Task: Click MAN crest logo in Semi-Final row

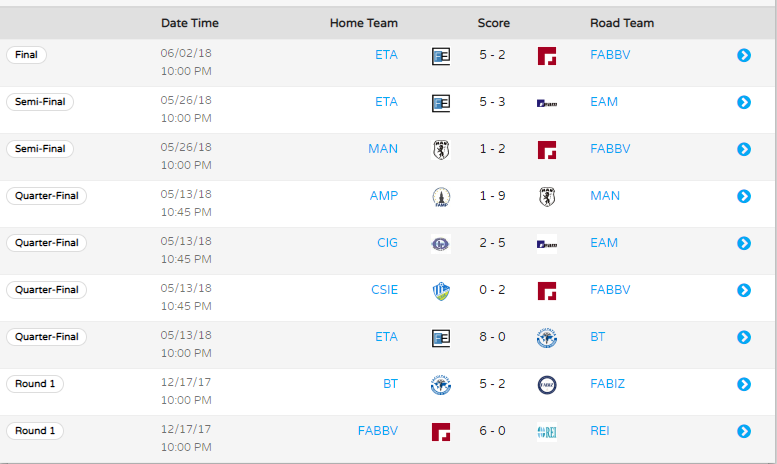Action: 441,150
